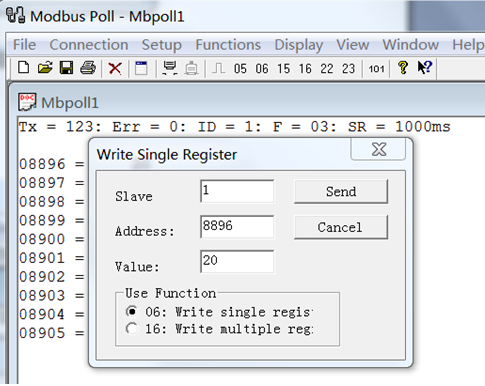Click the Send button
The image size is (485, 386).
click(x=341, y=191)
